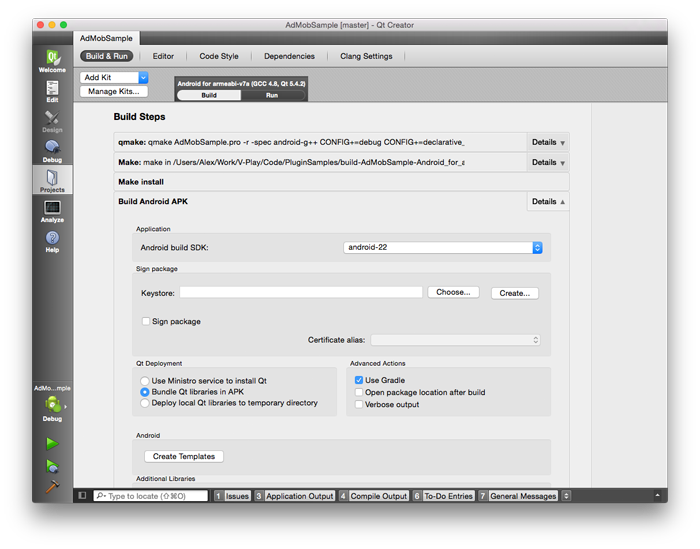Open the Clang Settings tab

click(366, 56)
